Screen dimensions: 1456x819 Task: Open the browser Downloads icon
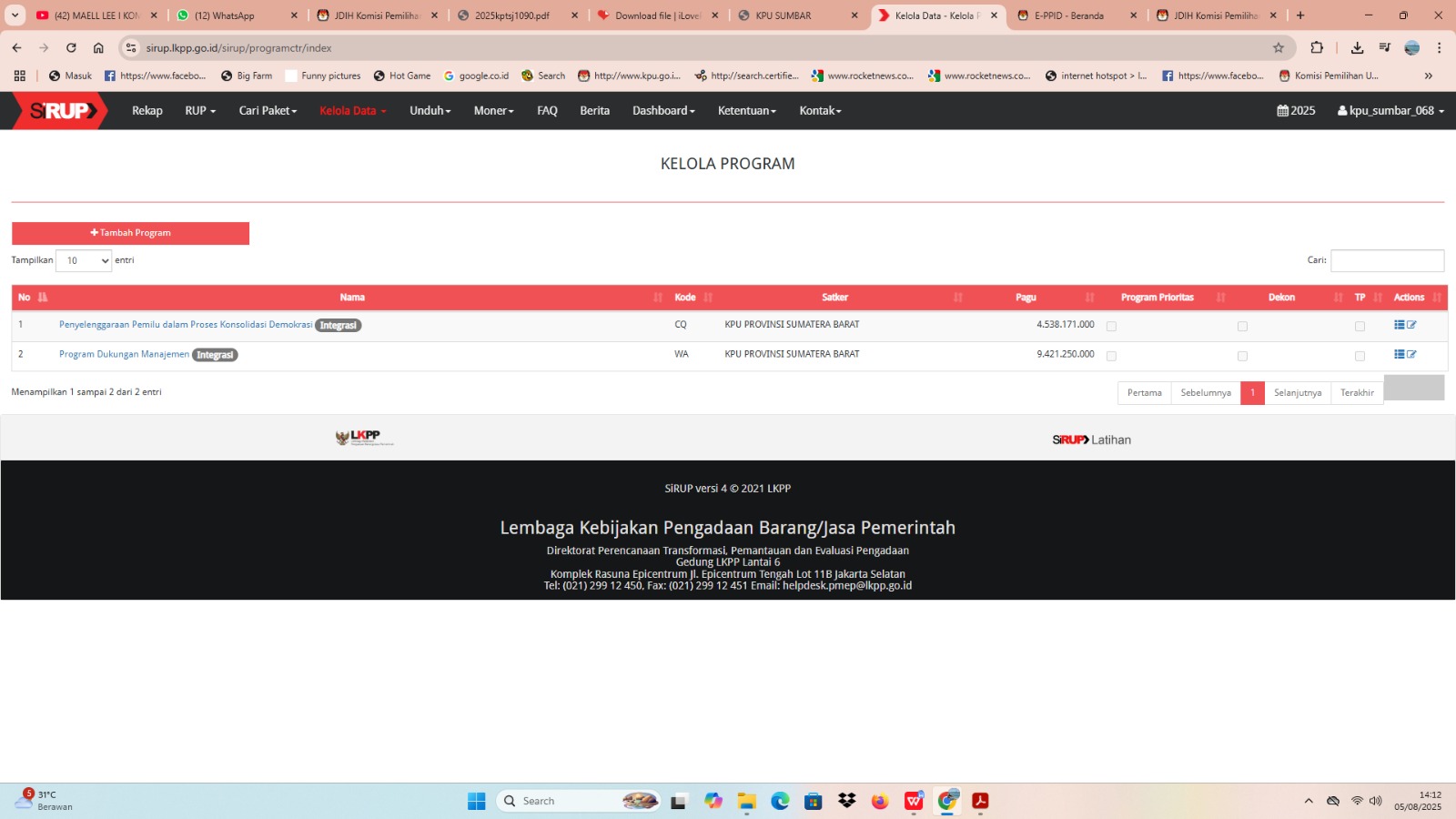pyautogui.click(x=1357, y=48)
